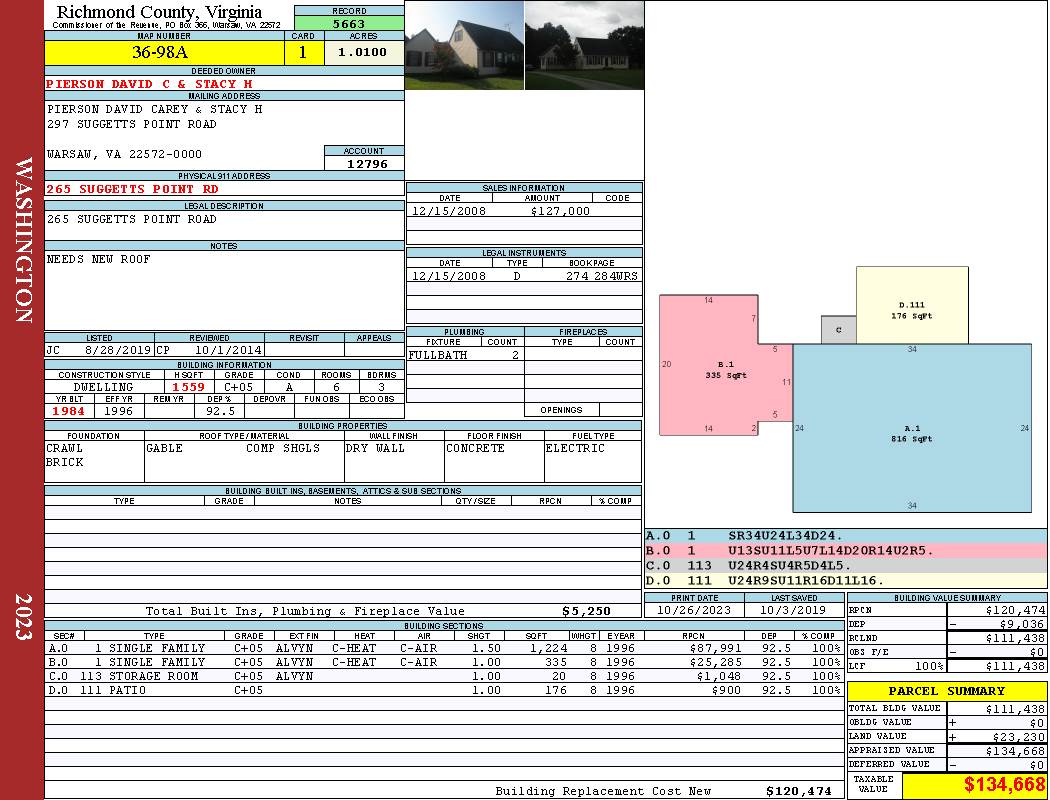Screen dimensions: 1050x800
Task: Click Richmond County, Virginia title
Action: pos(159,12)
